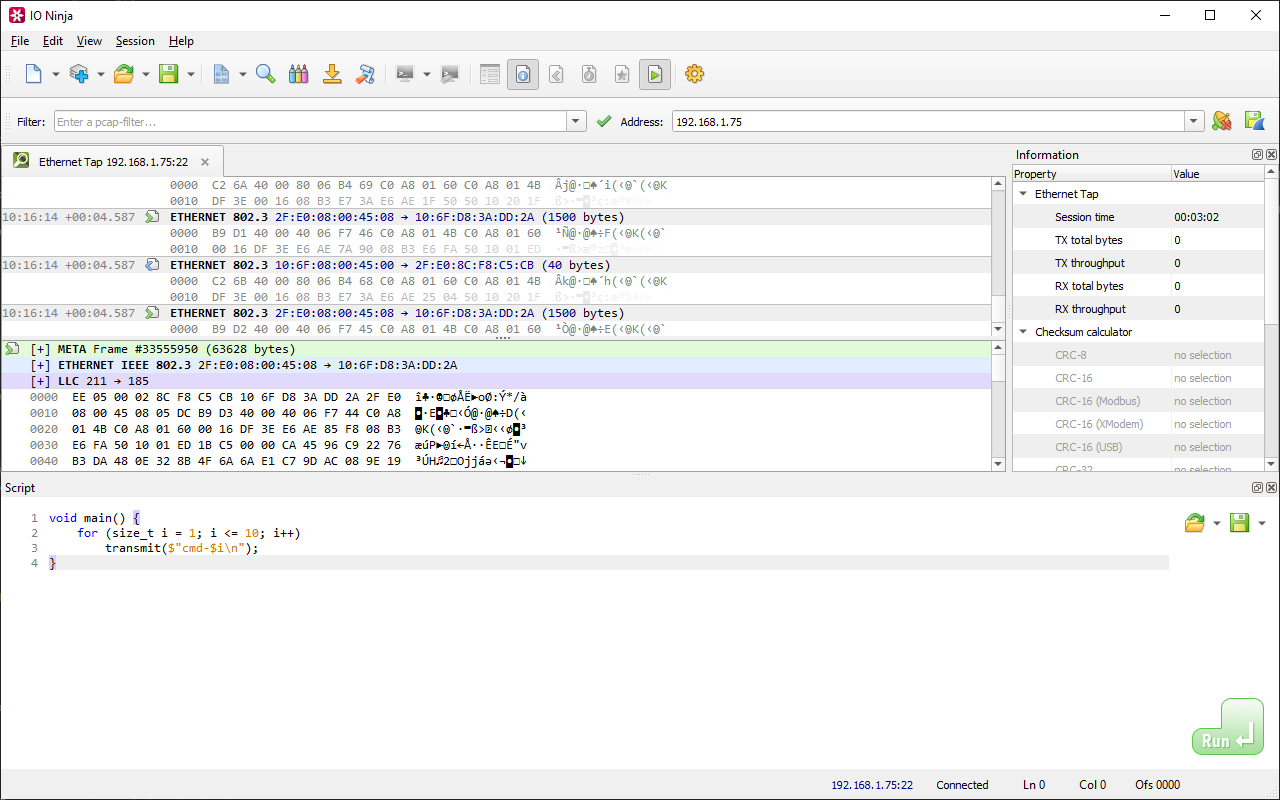This screenshot has width=1280, height=800.
Task: Open dropdown next to Script open icon
Action: point(1217,523)
